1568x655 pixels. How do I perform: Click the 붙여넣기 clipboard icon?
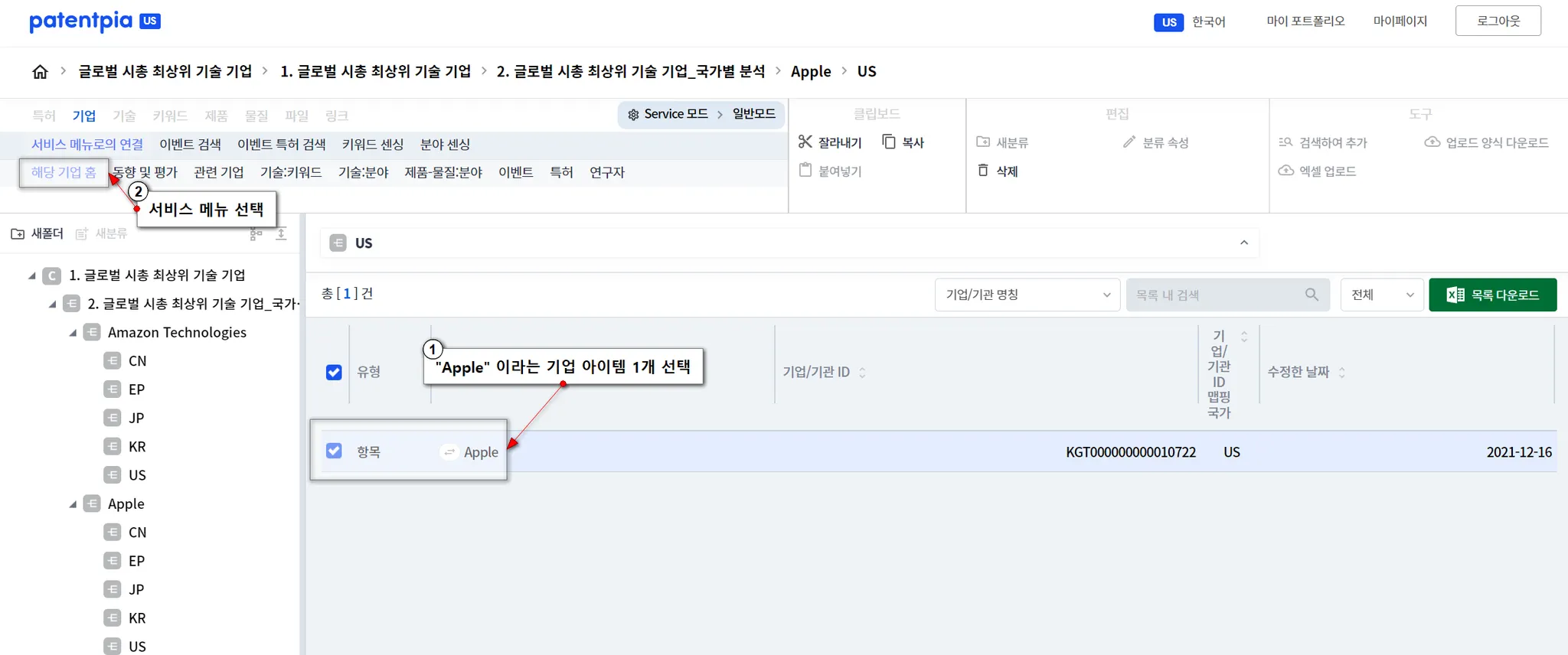click(805, 170)
